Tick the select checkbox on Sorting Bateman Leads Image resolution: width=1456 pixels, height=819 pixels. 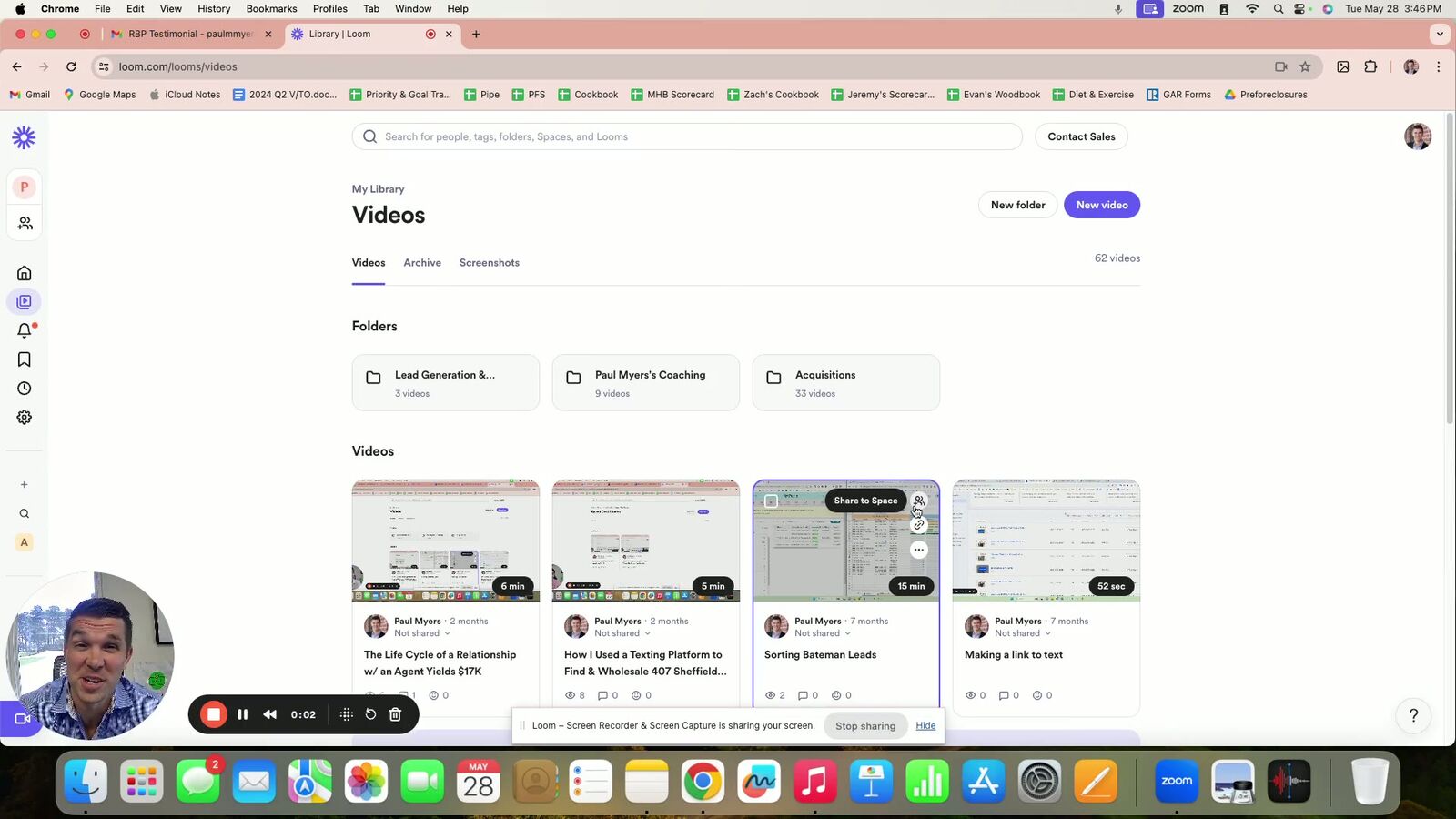771,501
